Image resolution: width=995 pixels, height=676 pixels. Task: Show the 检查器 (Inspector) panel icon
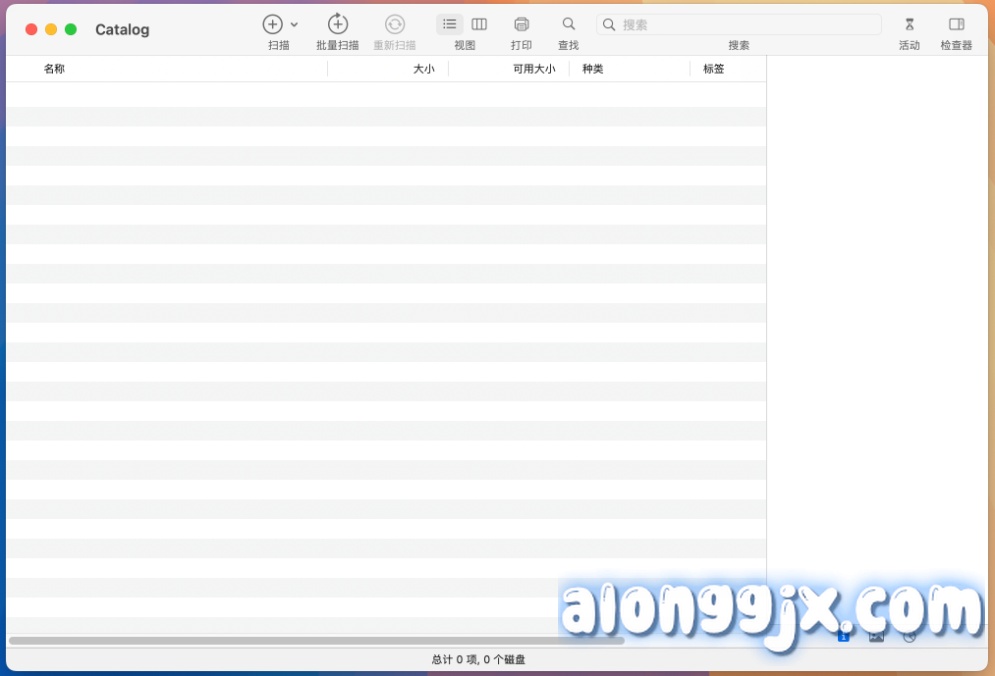957,24
